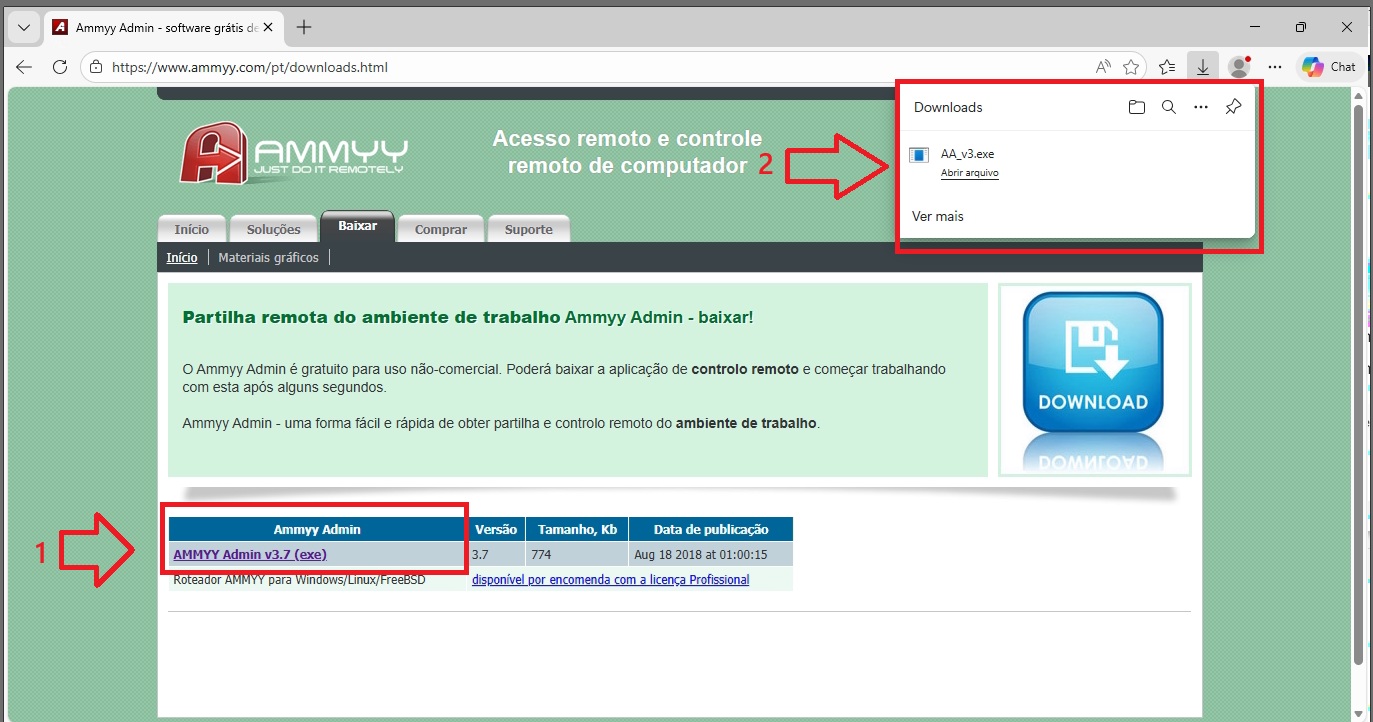Open more options in Downloads panel
The image size is (1373, 722).
point(1201,107)
